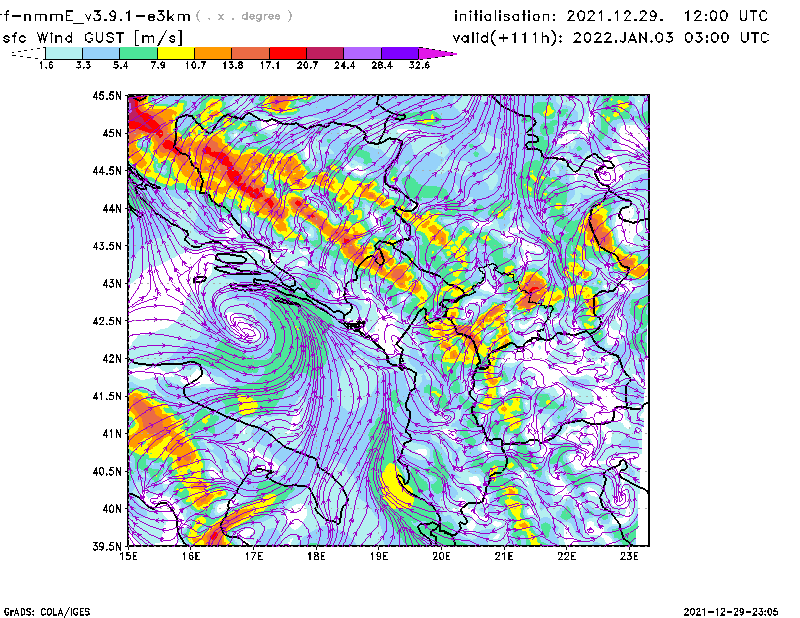Image resolution: width=800 pixels, height=618 pixels.
Task: Click the legend value 17.1
Action: click(270, 65)
